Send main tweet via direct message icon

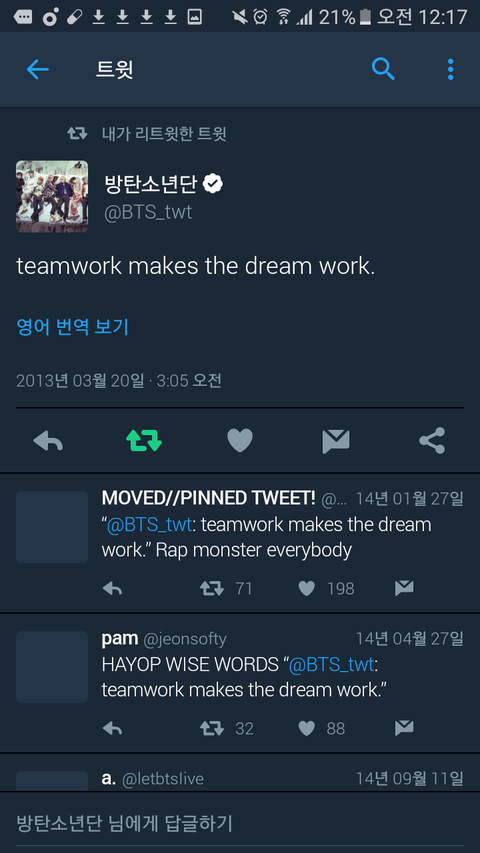click(x=336, y=441)
